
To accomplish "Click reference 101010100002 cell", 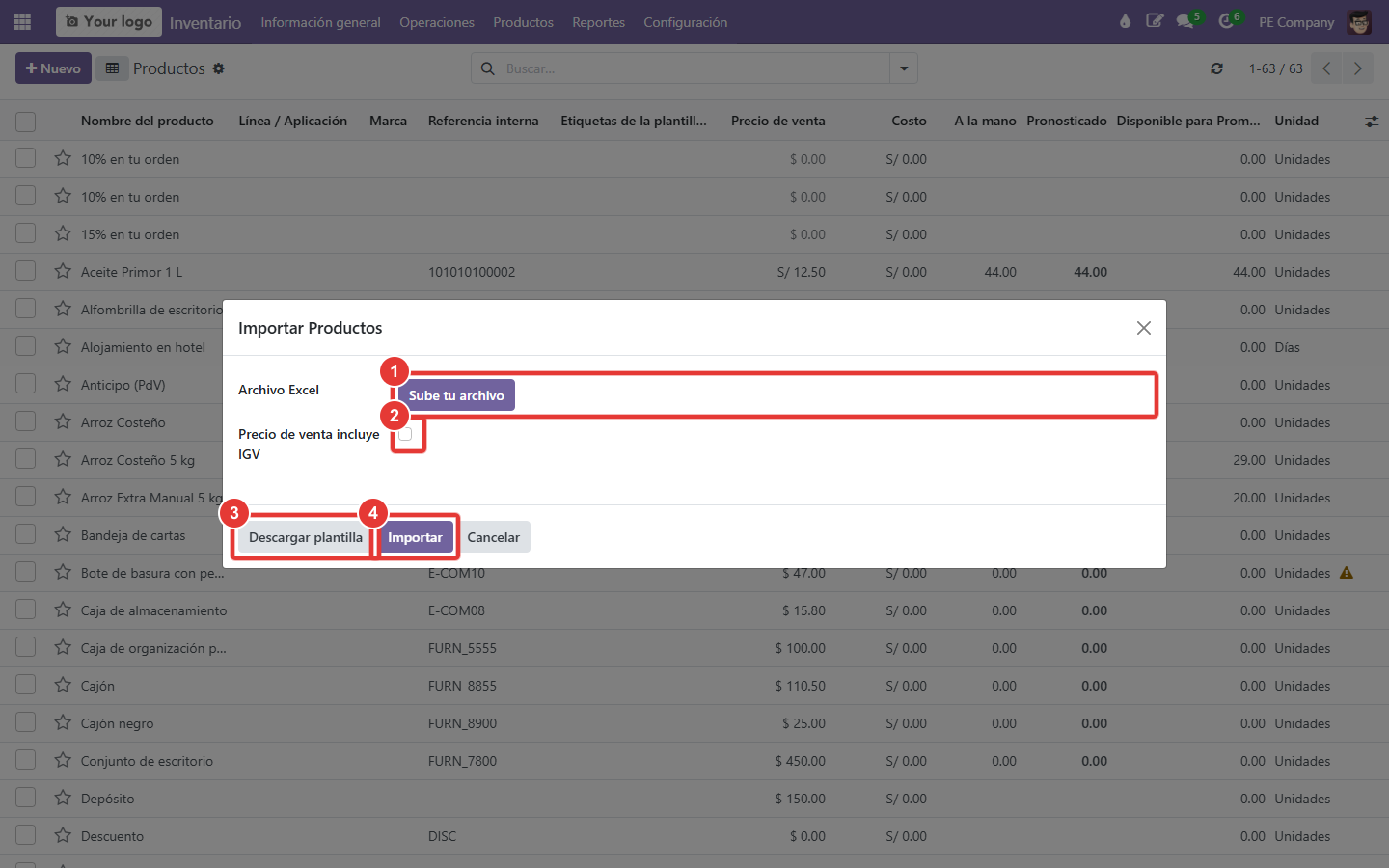I will 472,272.
